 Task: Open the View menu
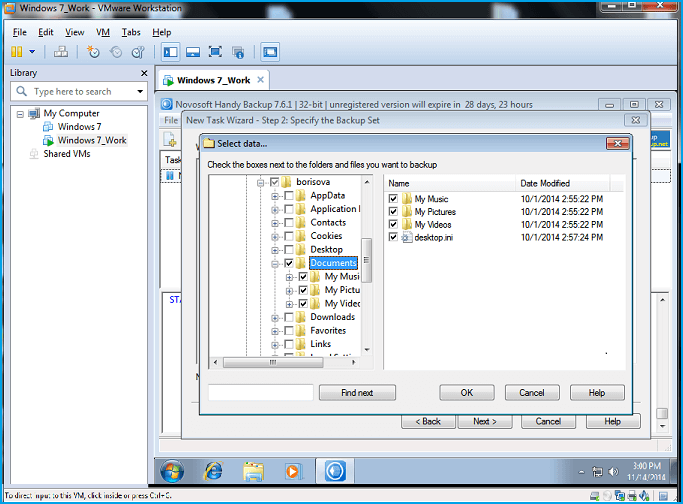74,32
